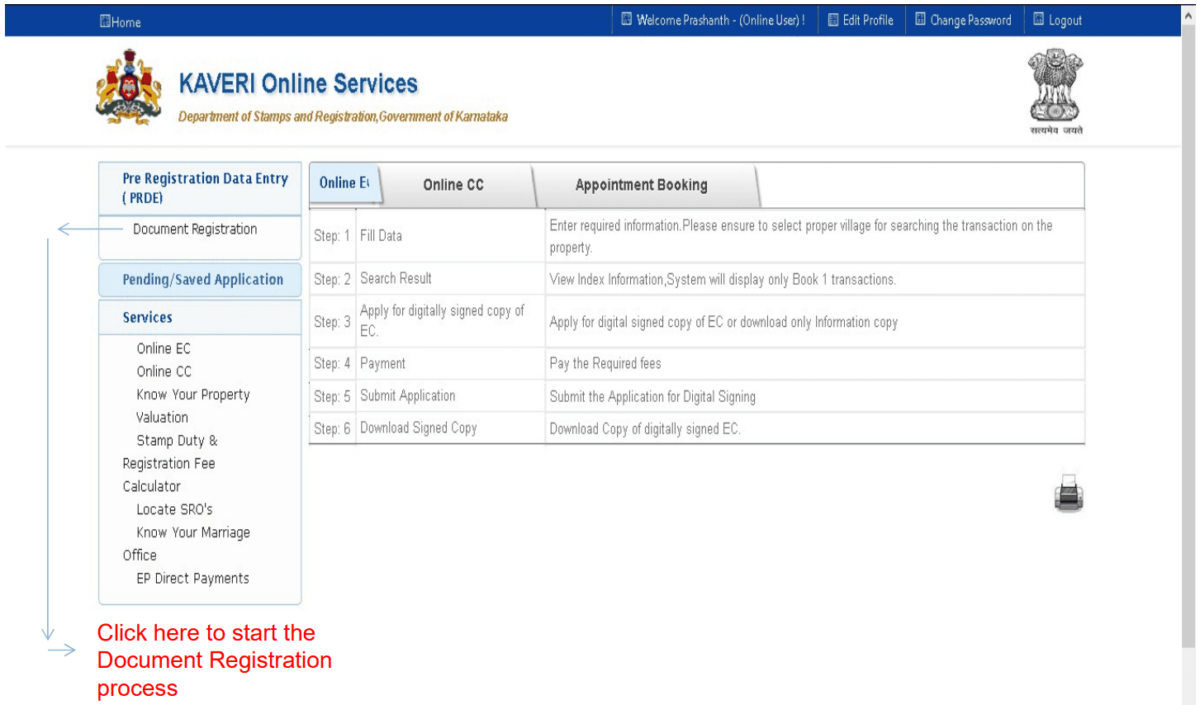1200x705 pixels.
Task: Open Know Your Marriage Office link
Action: 192,532
